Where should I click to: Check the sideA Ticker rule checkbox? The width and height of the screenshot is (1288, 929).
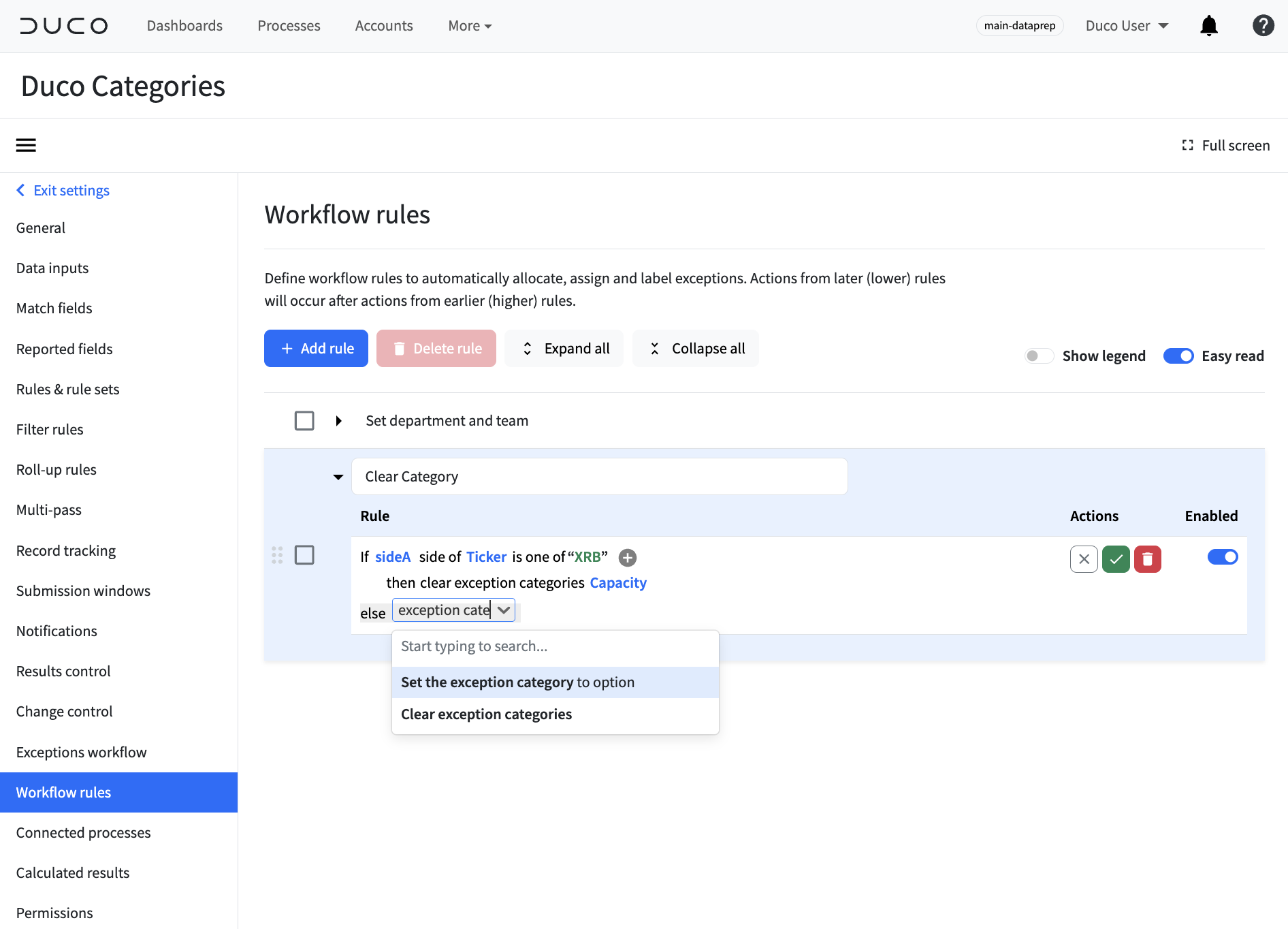(304, 555)
